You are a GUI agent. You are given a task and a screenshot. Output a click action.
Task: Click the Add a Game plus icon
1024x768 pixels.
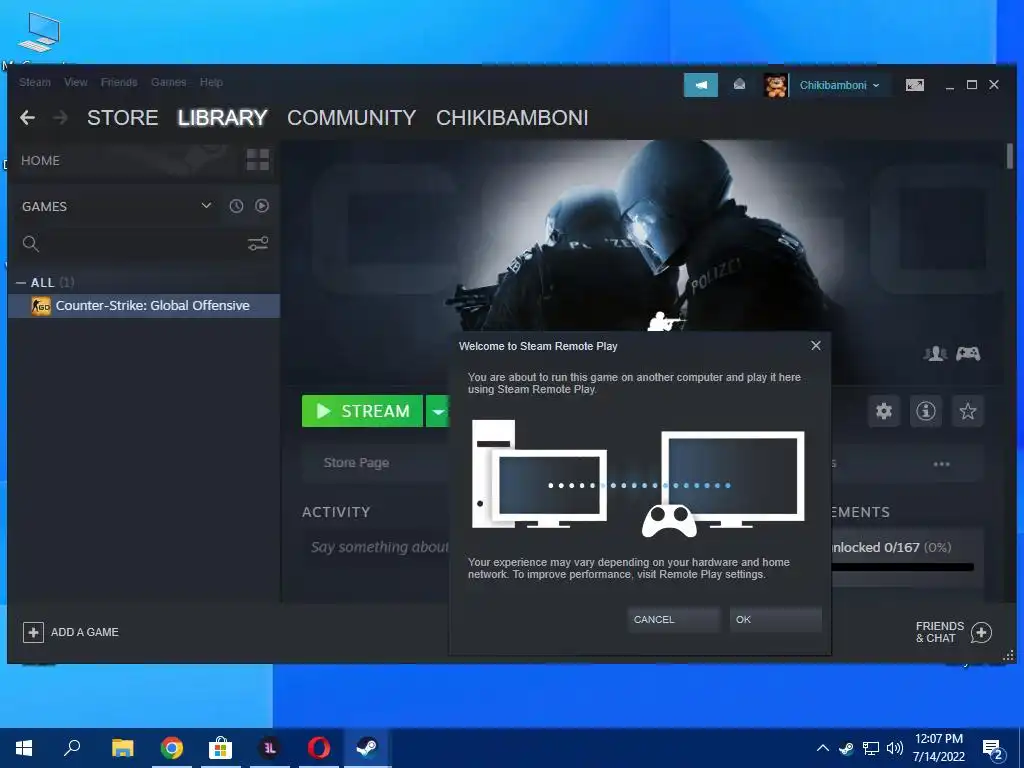tap(33, 632)
